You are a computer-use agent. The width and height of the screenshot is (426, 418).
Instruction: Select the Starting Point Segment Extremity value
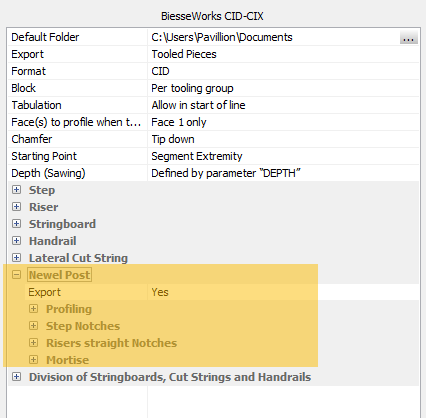coord(283,156)
